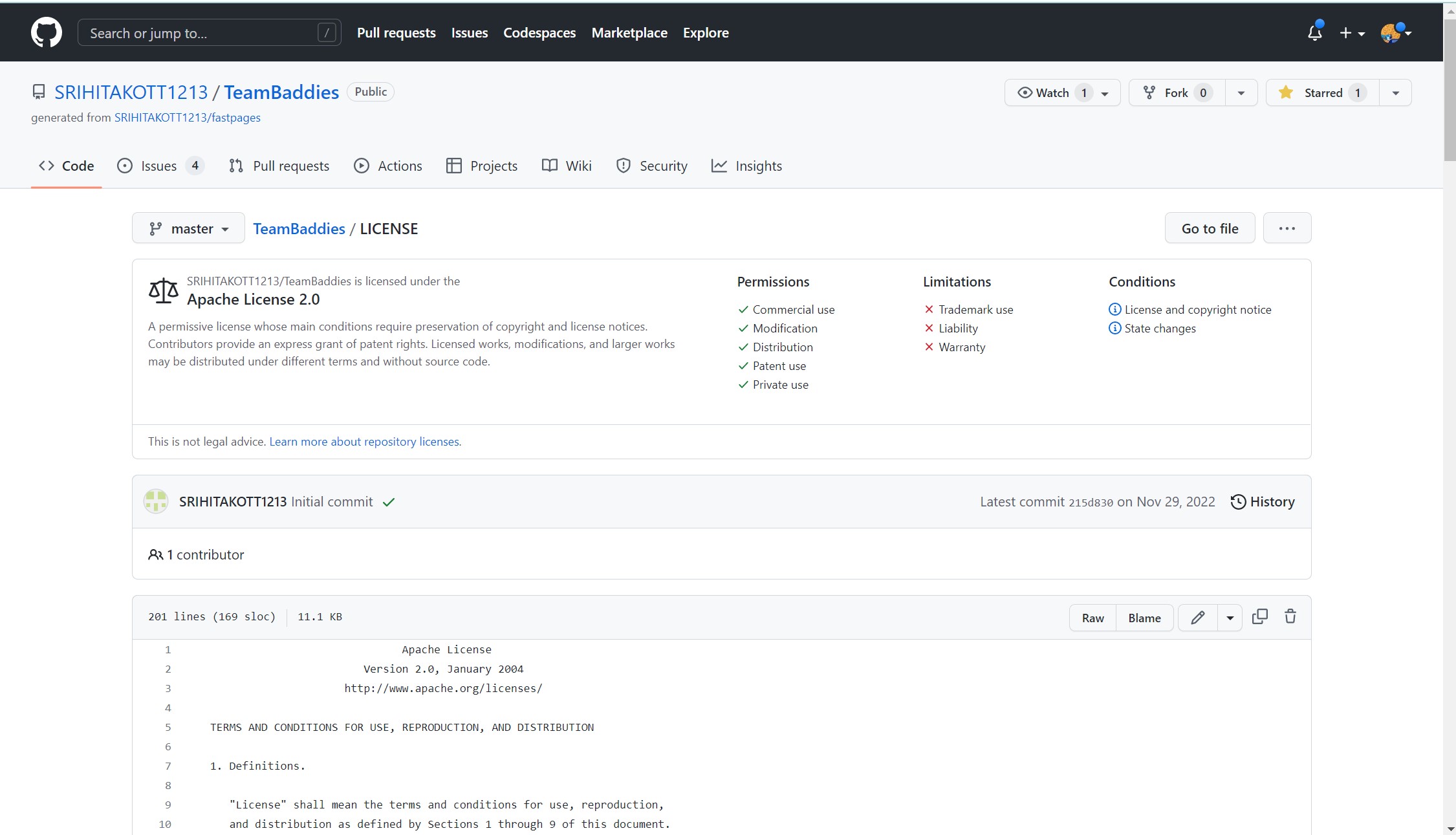Open Explore in header
Viewport: 1456px width, 835px height.
[x=706, y=32]
